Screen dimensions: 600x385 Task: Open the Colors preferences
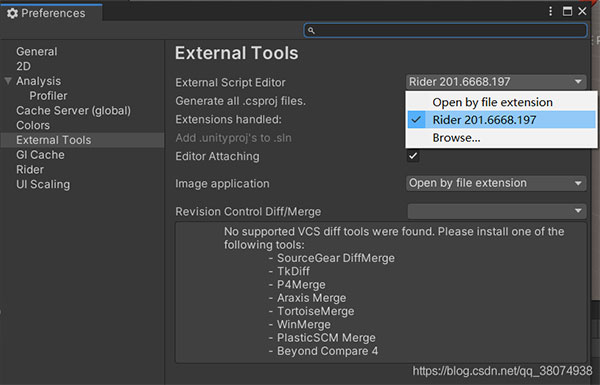pyautogui.click(x=33, y=125)
